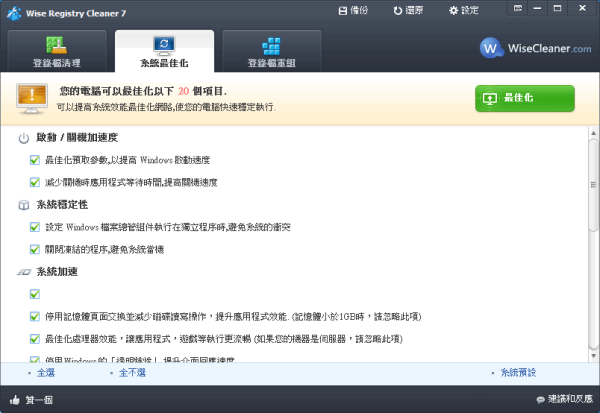Open the 設定 settings gear

coord(464,10)
